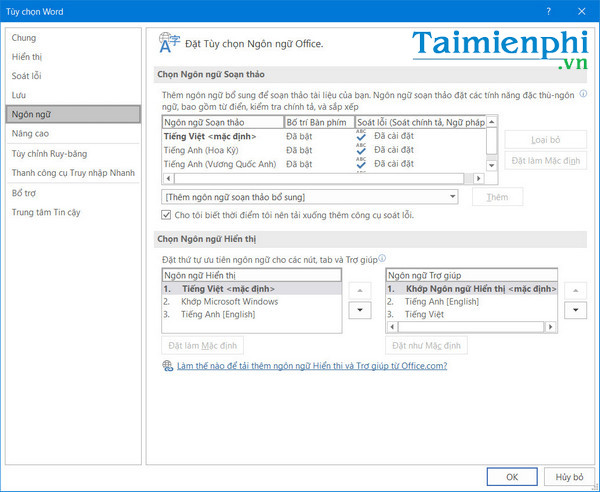The width and height of the screenshot is (600, 492).
Task: Click proofing check icon for Tiếng Anh (Hoa Kỳ)
Action: (361, 149)
